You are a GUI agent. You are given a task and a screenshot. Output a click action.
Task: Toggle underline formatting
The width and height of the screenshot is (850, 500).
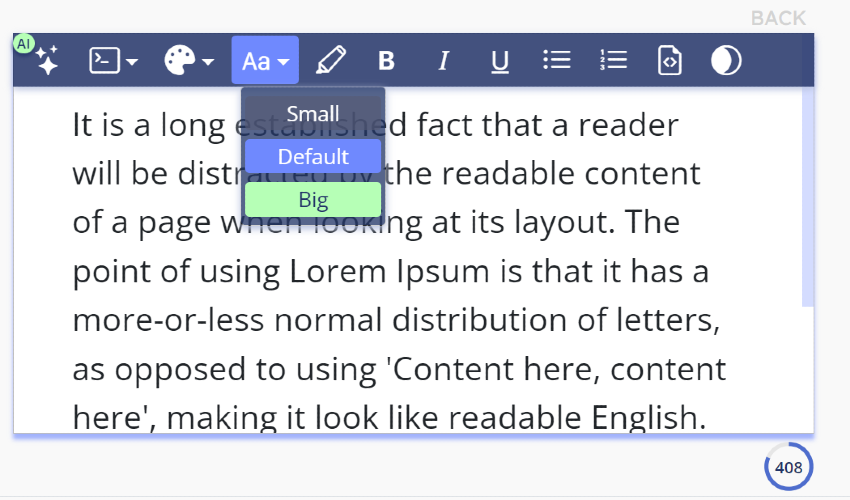(x=500, y=61)
